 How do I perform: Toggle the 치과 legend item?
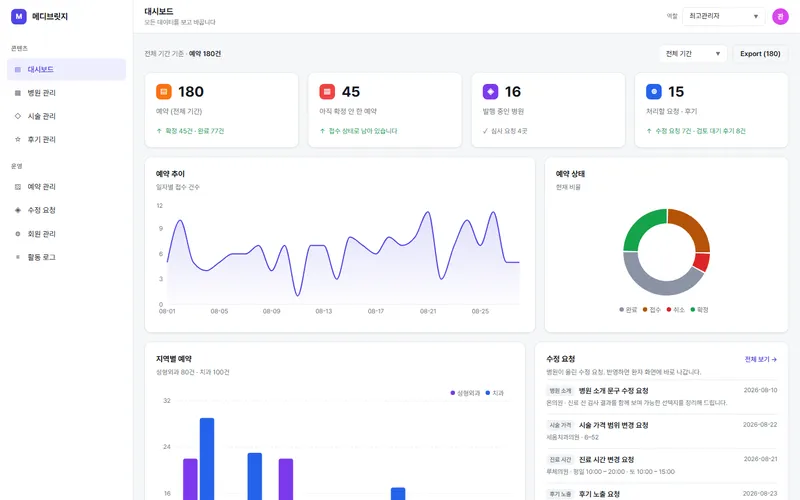click(494, 393)
